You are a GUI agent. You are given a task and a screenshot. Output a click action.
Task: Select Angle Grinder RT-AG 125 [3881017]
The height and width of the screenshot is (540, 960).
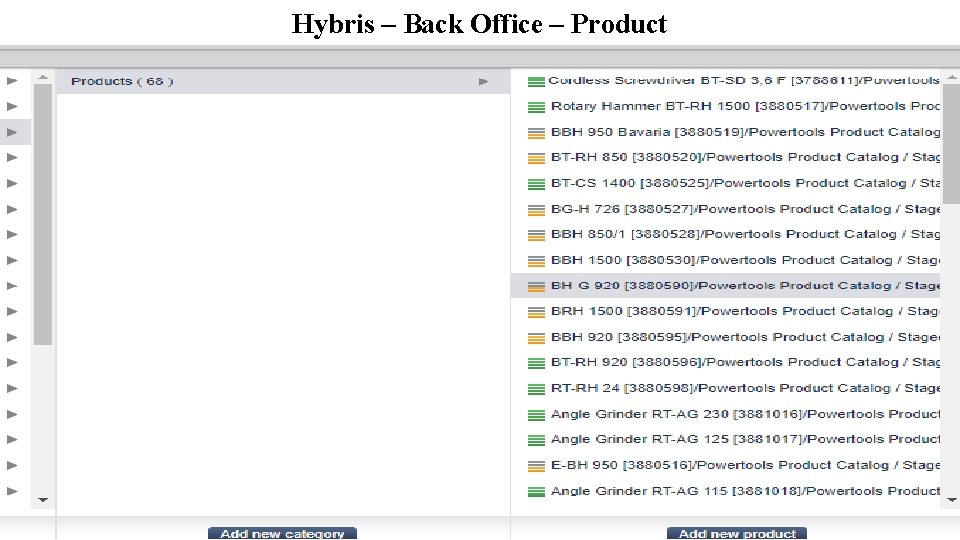(x=726, y=440)
